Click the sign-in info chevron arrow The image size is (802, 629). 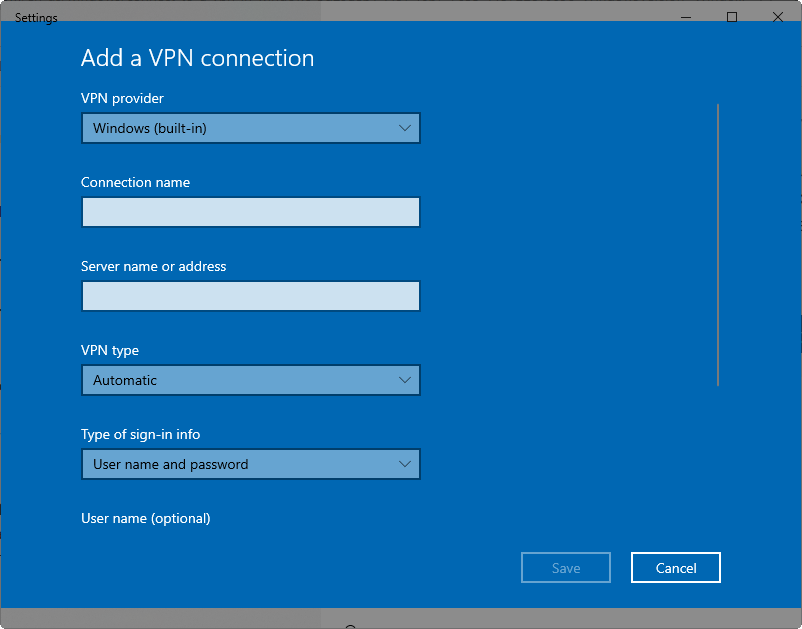click(x=404, y=464)
